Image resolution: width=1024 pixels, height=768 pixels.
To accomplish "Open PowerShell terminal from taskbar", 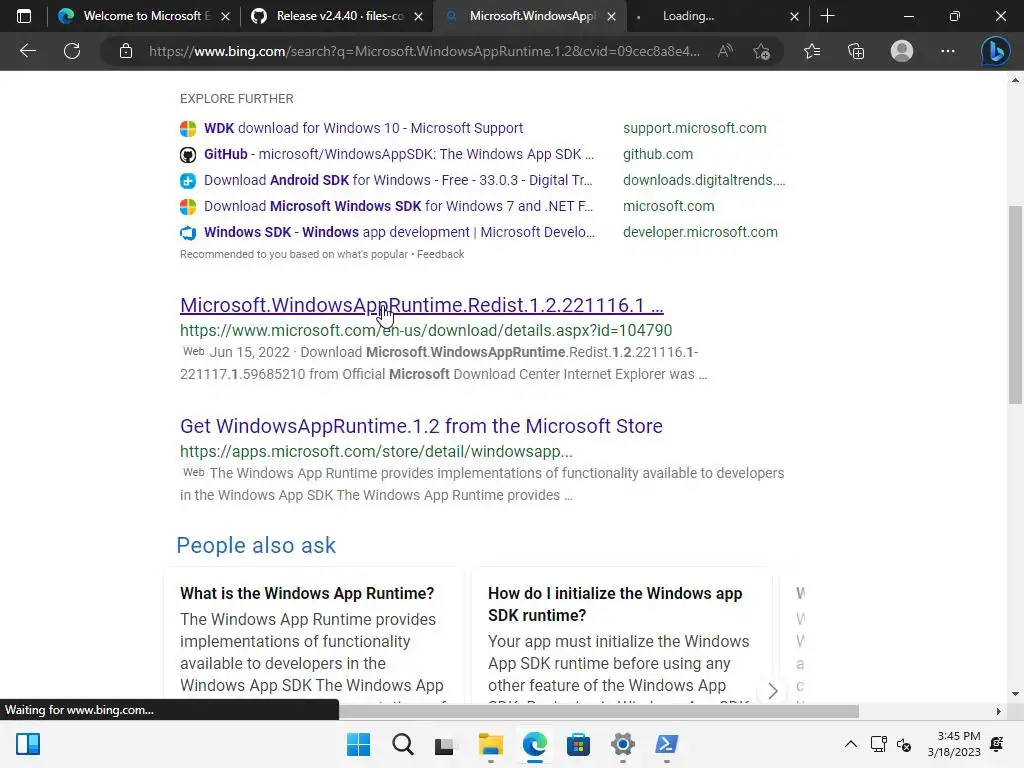I will pyautogui.click(x=666, y=744).
